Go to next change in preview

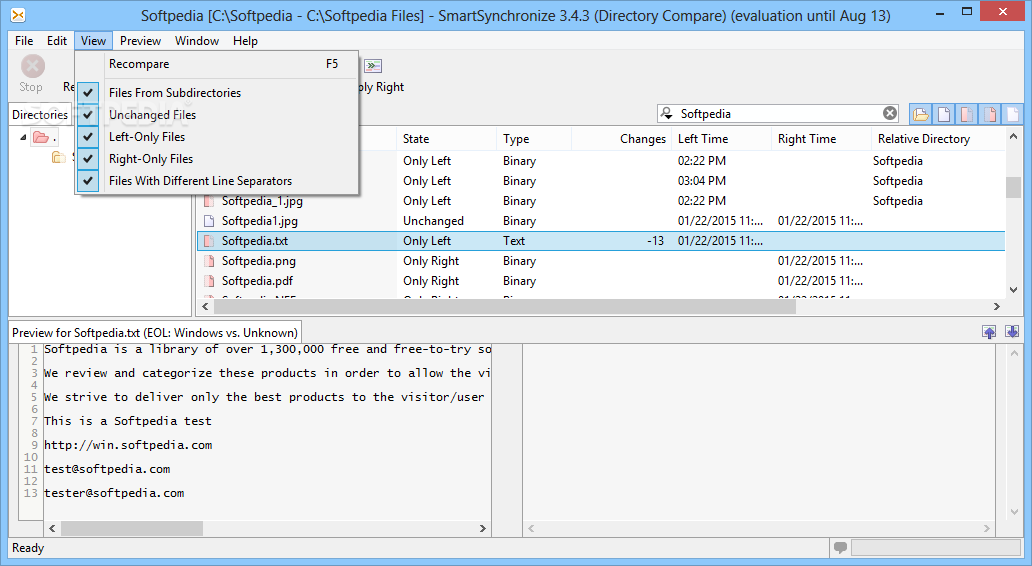point(1012,332)
